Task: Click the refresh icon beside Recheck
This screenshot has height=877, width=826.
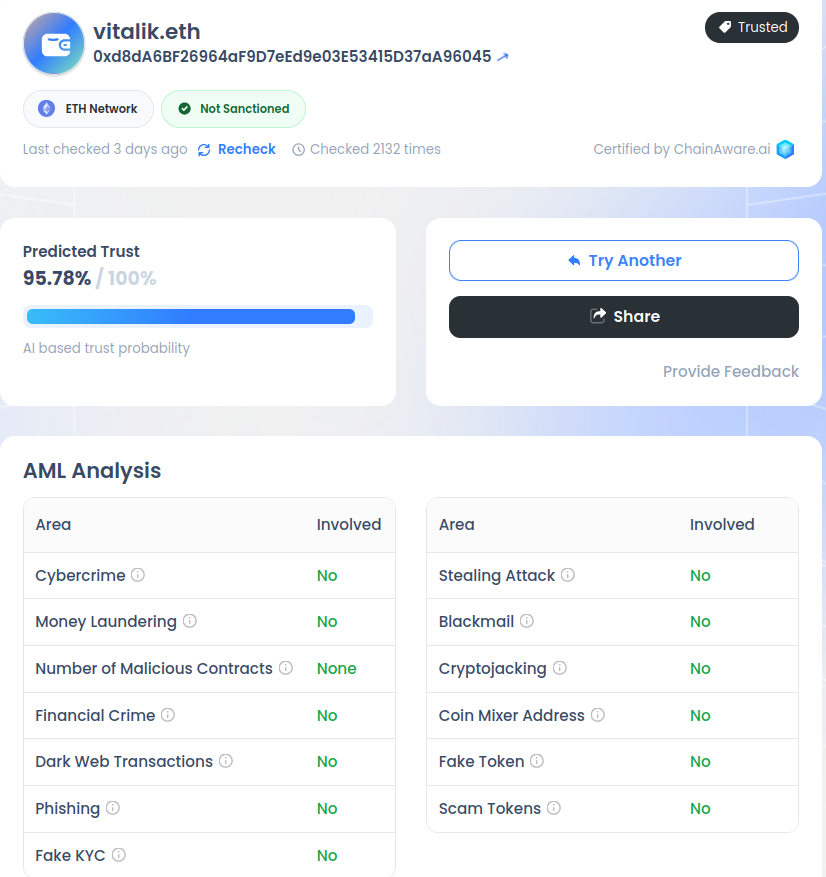Action: coord(203,149)
